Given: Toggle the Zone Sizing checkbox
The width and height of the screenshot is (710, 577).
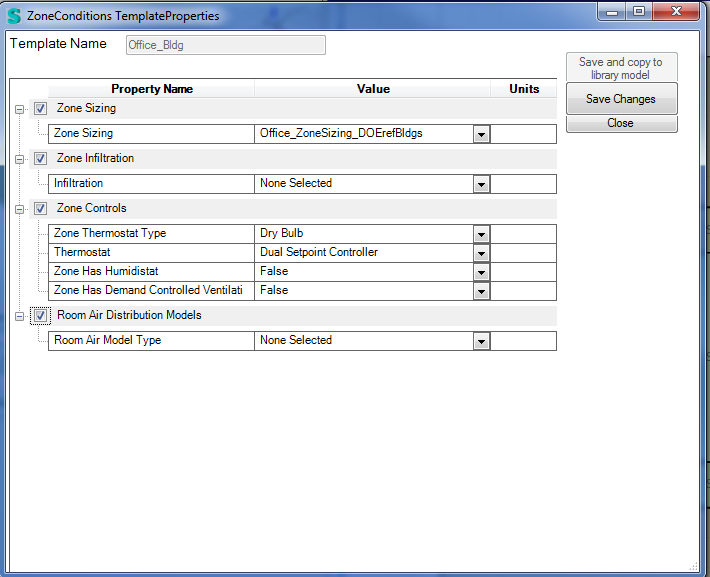Looking at the screenshot, I should click(x=40, y=108).
